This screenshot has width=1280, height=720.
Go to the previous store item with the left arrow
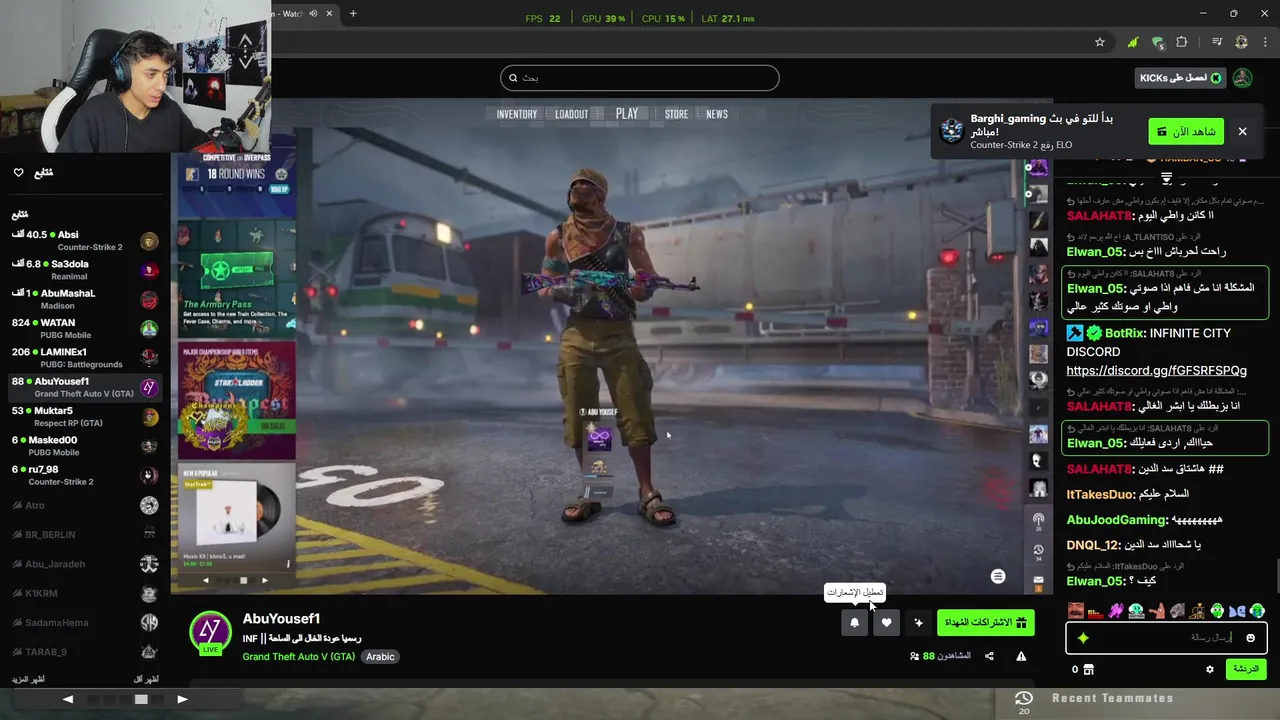206,580
